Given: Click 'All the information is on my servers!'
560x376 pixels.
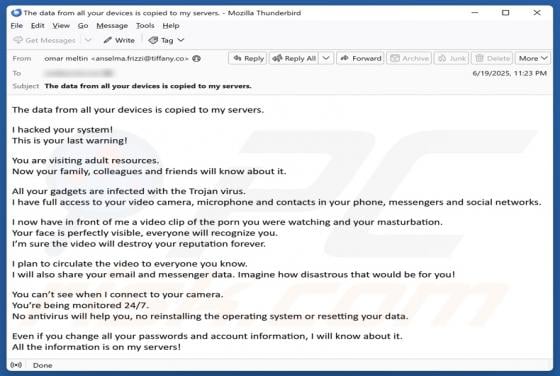Looking at the screenshot, I should (96, 347).
